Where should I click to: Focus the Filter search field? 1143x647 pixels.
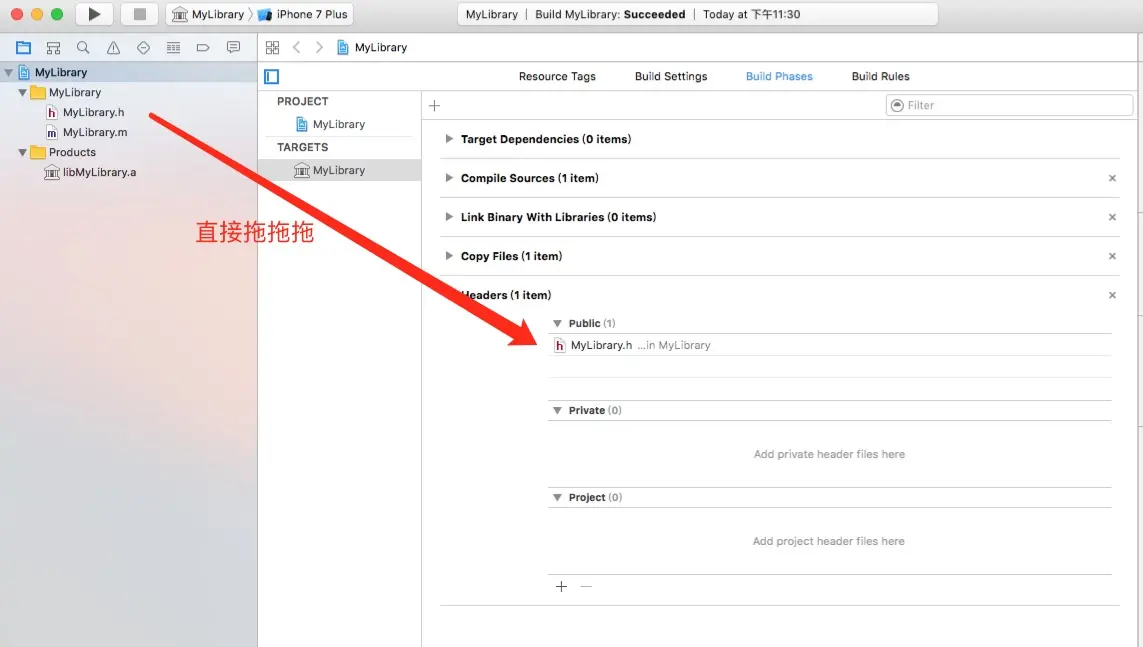[x=1009, y=106]
